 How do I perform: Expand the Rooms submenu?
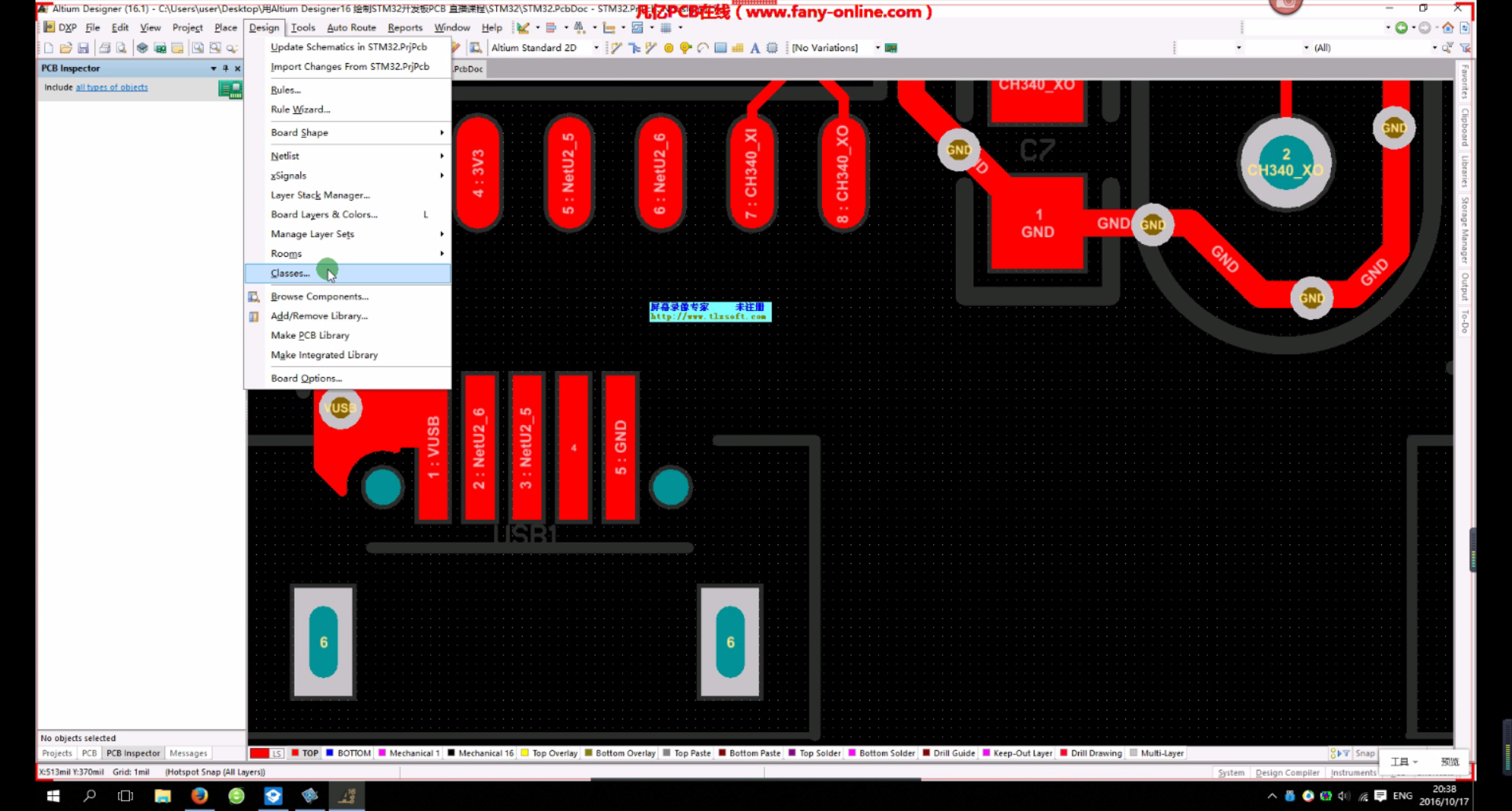[x=347, y=254]
